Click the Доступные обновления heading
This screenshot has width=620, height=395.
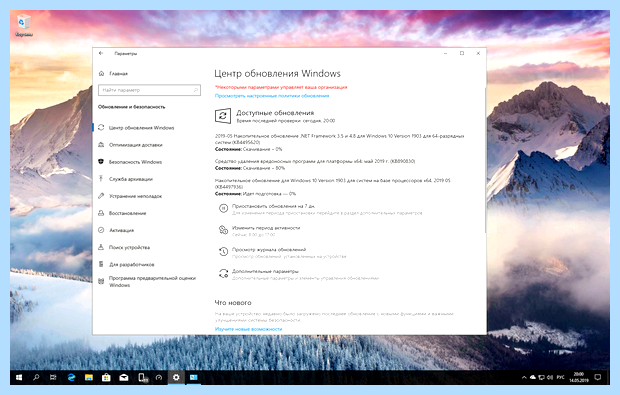tap(275, 113)
